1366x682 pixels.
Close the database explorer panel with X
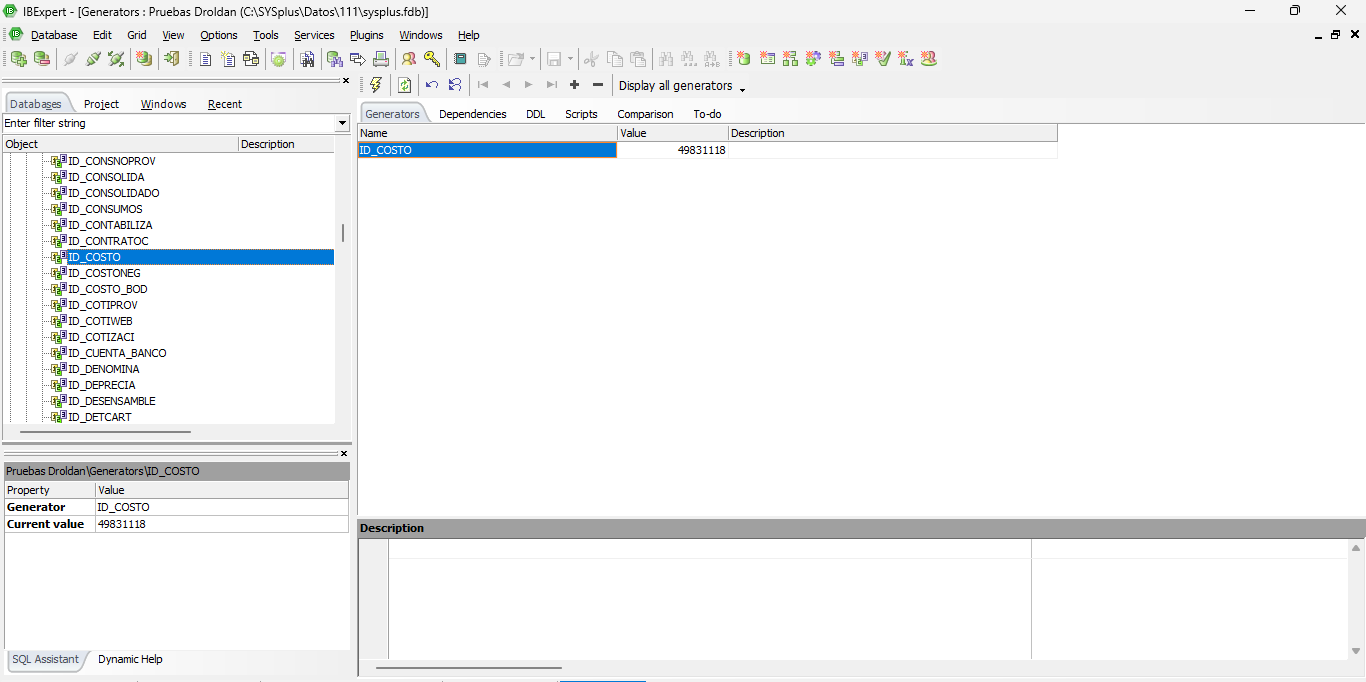pyautogui.click(x=346, y=81)
